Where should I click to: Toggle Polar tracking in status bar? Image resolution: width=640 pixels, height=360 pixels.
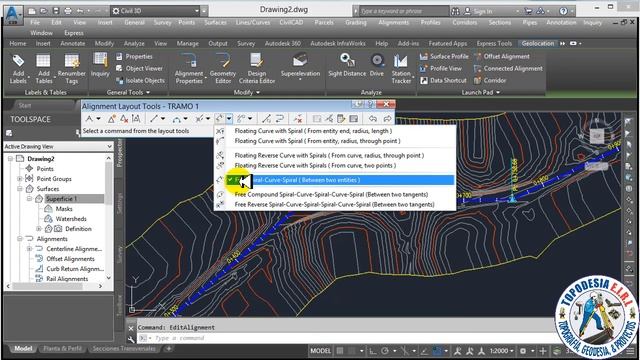coord(385,351)
